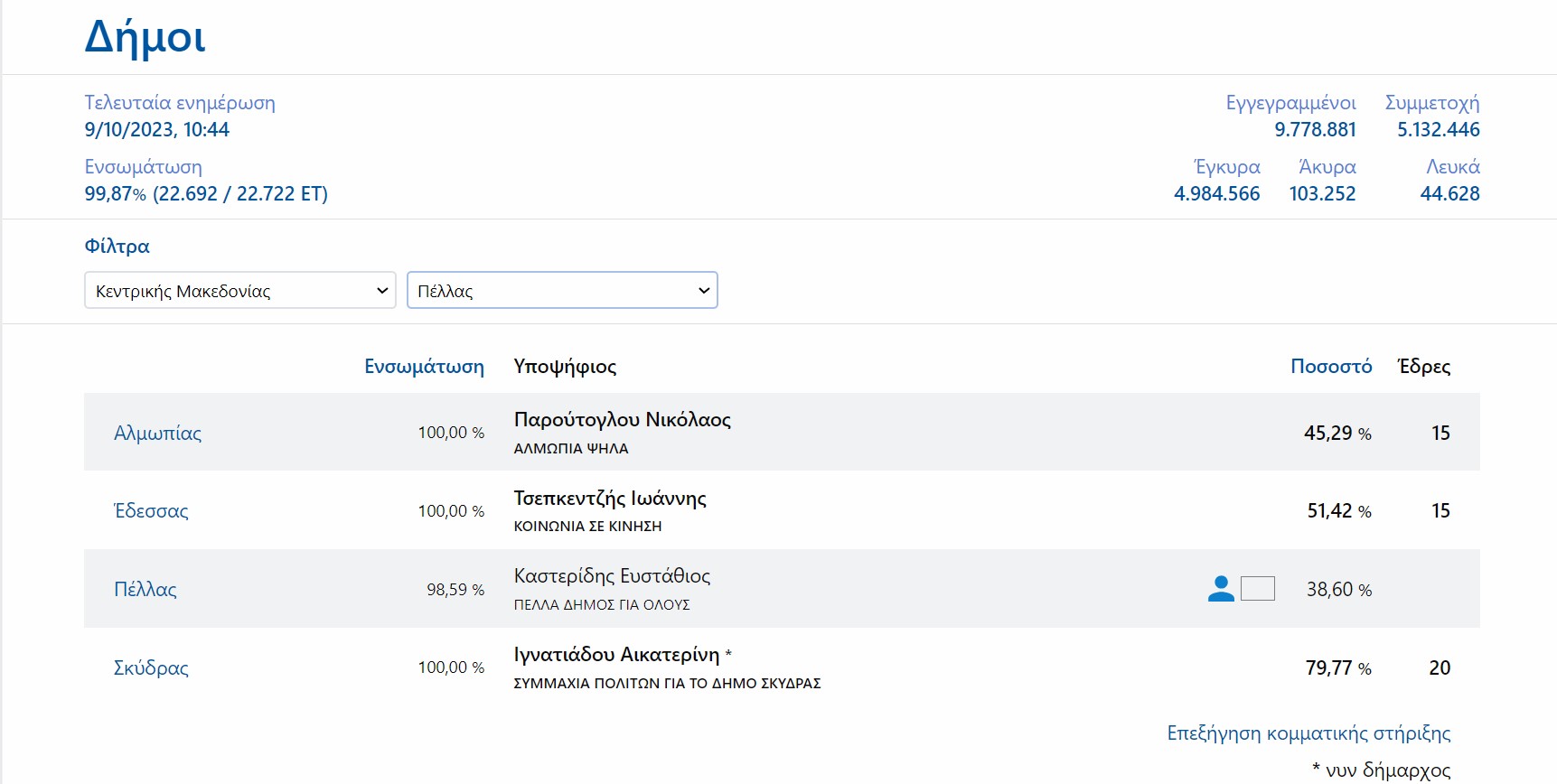
Task: Click candidate Καστερίδης Ευστάθιος
Action: tap(612, 576)
